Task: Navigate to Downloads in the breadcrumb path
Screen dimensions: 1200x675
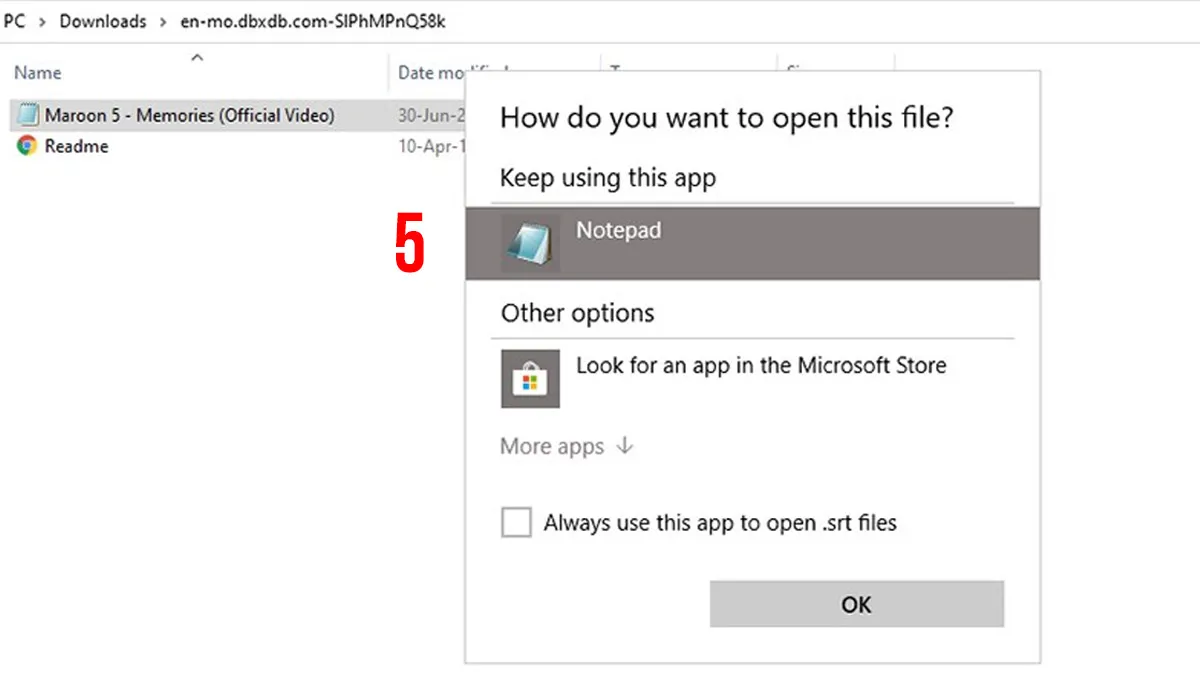Action: (x=103, y=21)
